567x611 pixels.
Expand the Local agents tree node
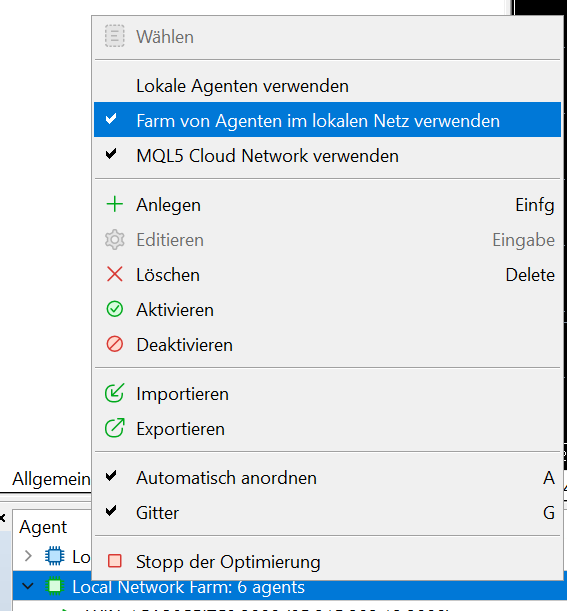[28, 556]
